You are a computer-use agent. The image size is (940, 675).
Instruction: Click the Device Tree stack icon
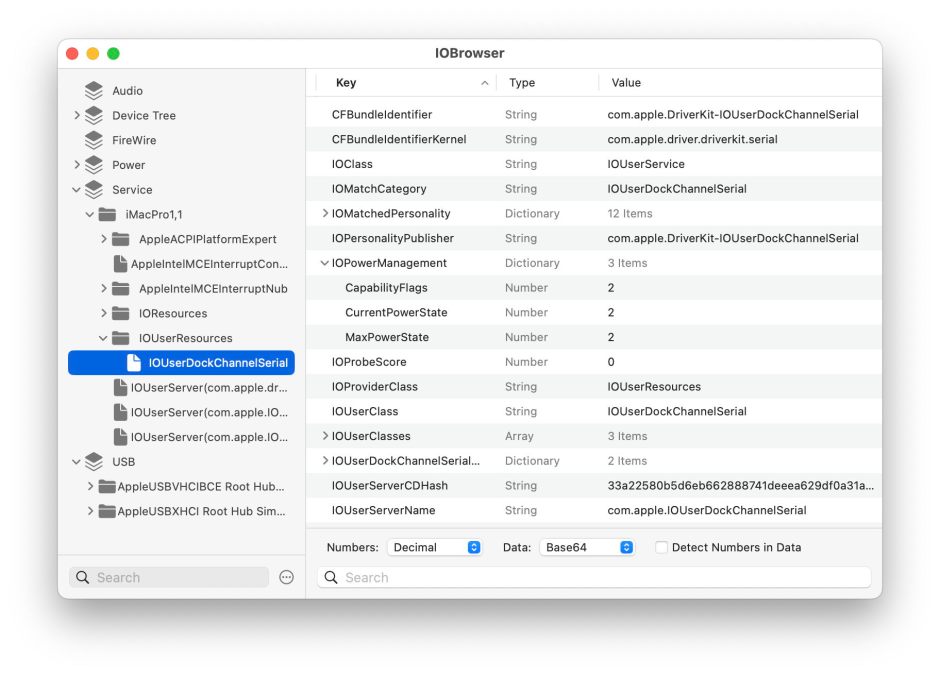click(x=94, y=116)
